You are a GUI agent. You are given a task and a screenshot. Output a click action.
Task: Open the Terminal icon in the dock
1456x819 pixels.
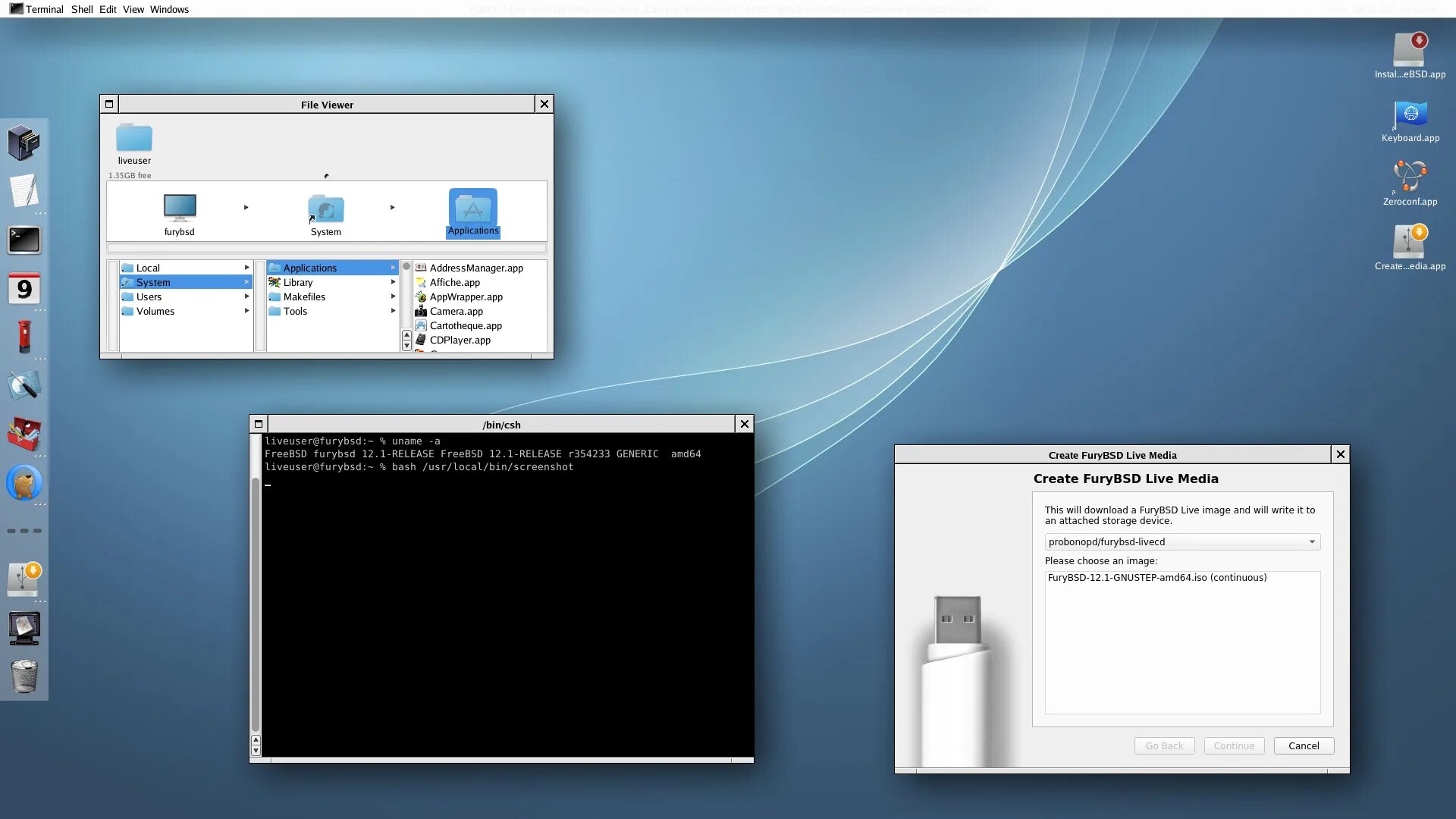[x=24, y=240]
